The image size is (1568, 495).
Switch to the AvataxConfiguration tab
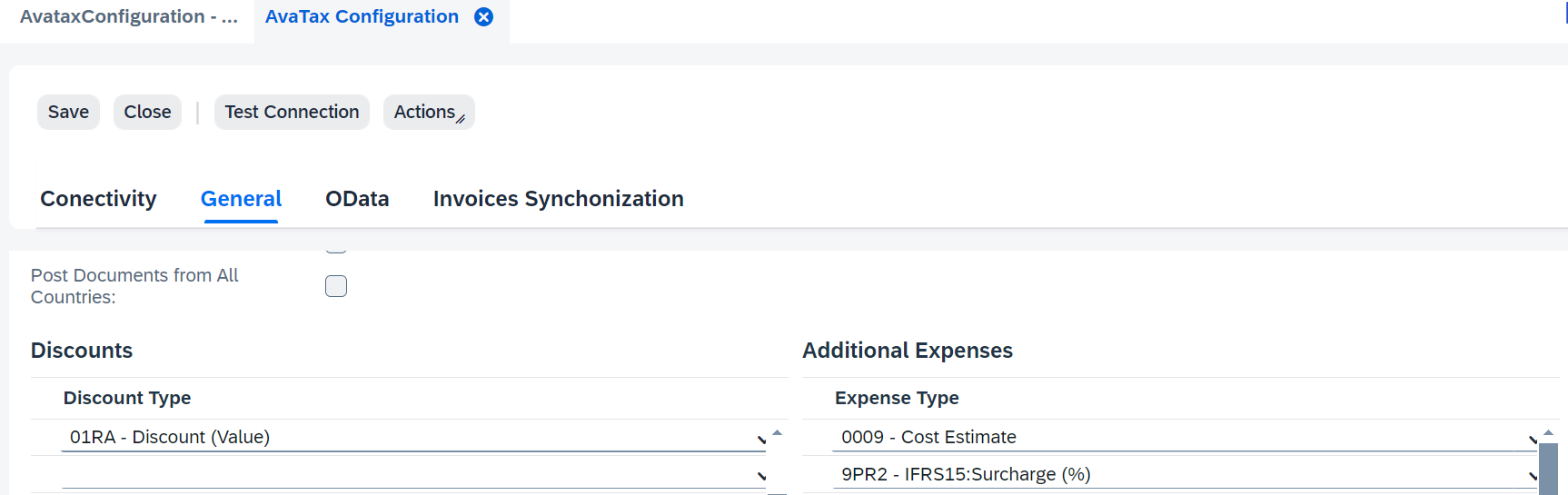coord(129,17)
